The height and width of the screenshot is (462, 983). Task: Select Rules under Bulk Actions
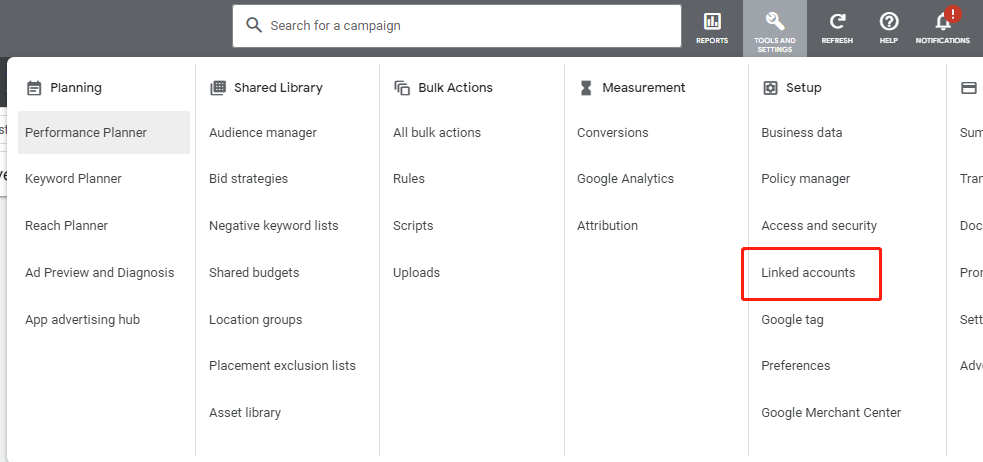click(409, 179)
